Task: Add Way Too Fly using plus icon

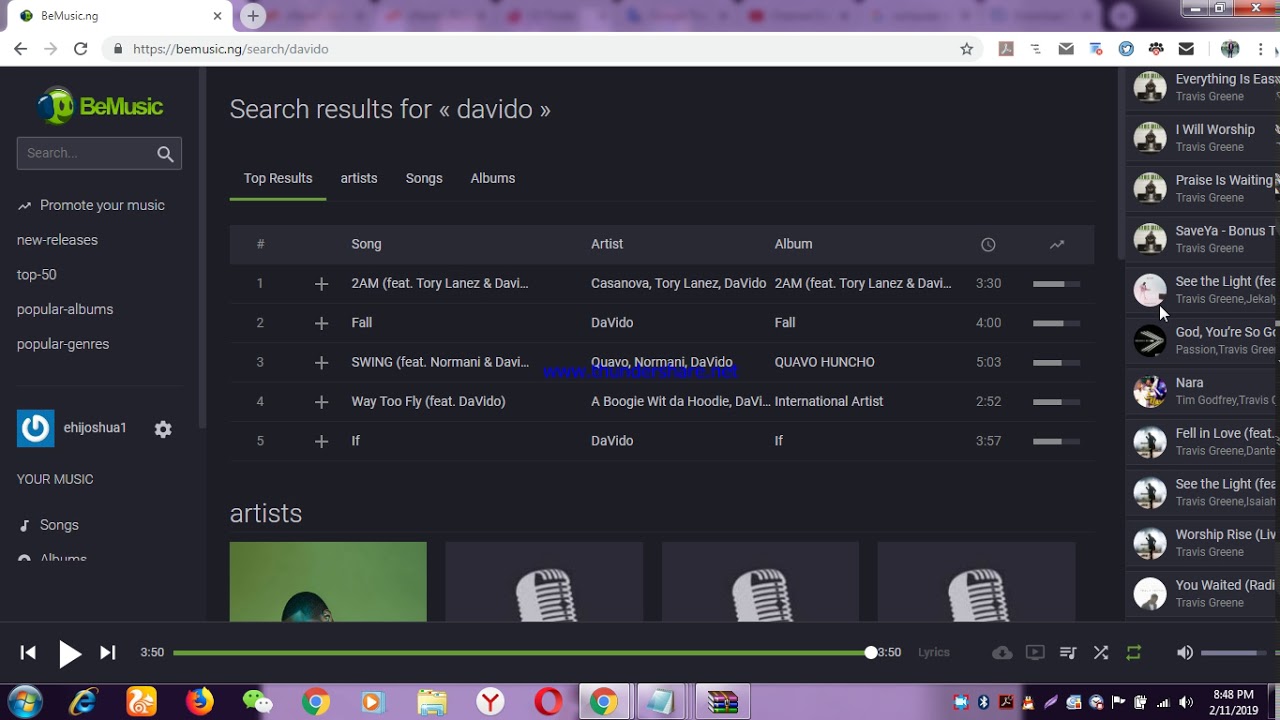Action: 321,402
